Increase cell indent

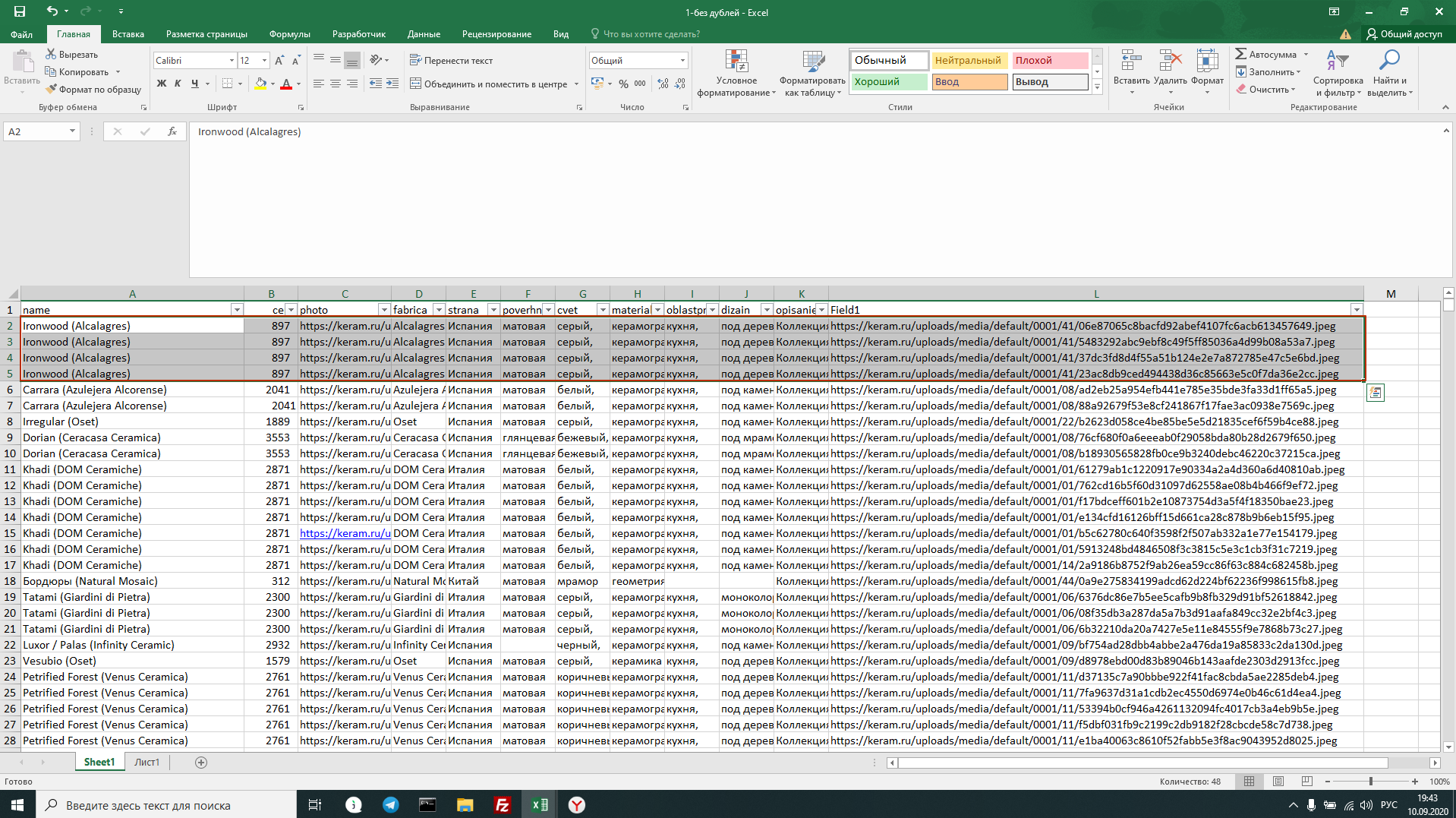click(392, 84)
